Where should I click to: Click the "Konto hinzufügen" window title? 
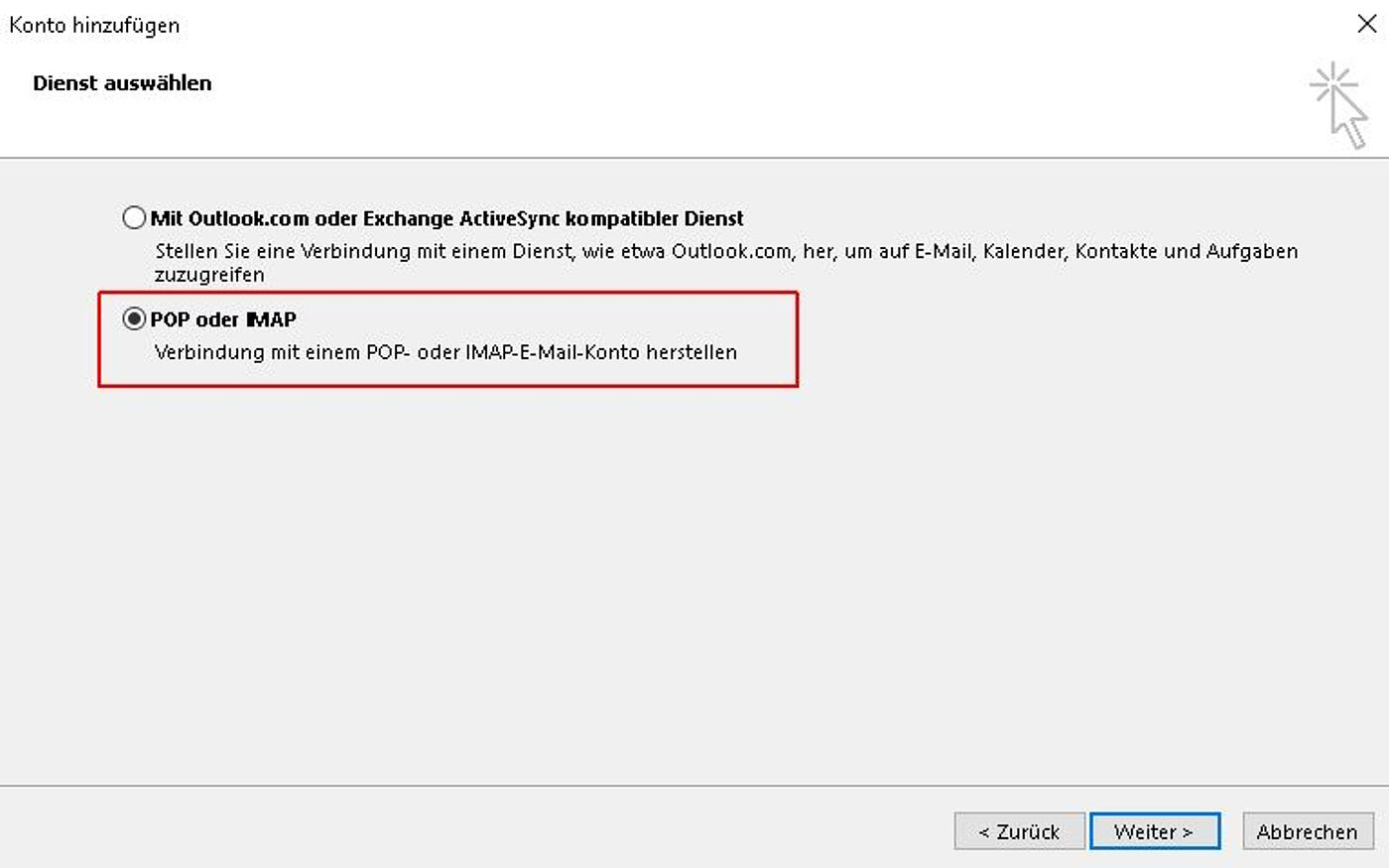[94, 25]
